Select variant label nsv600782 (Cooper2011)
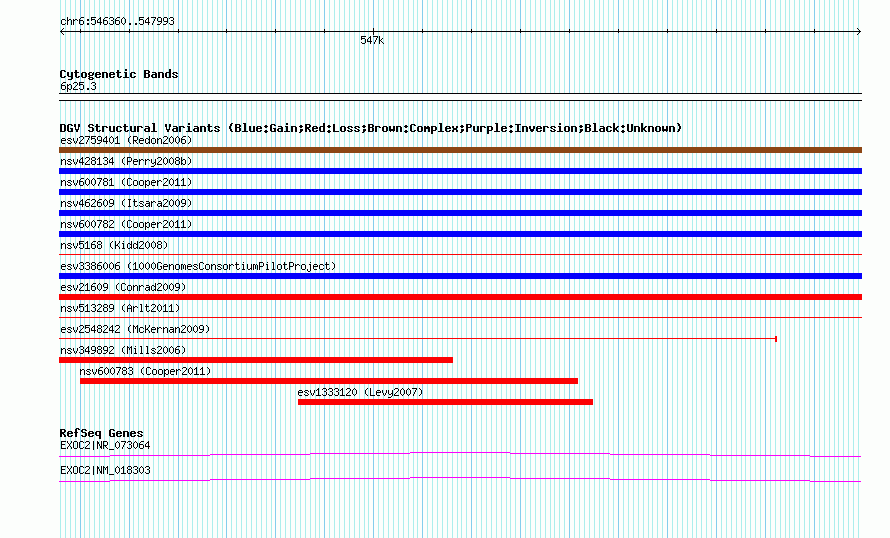This screenshot has height=538, width=890. [x=126, y=224]
